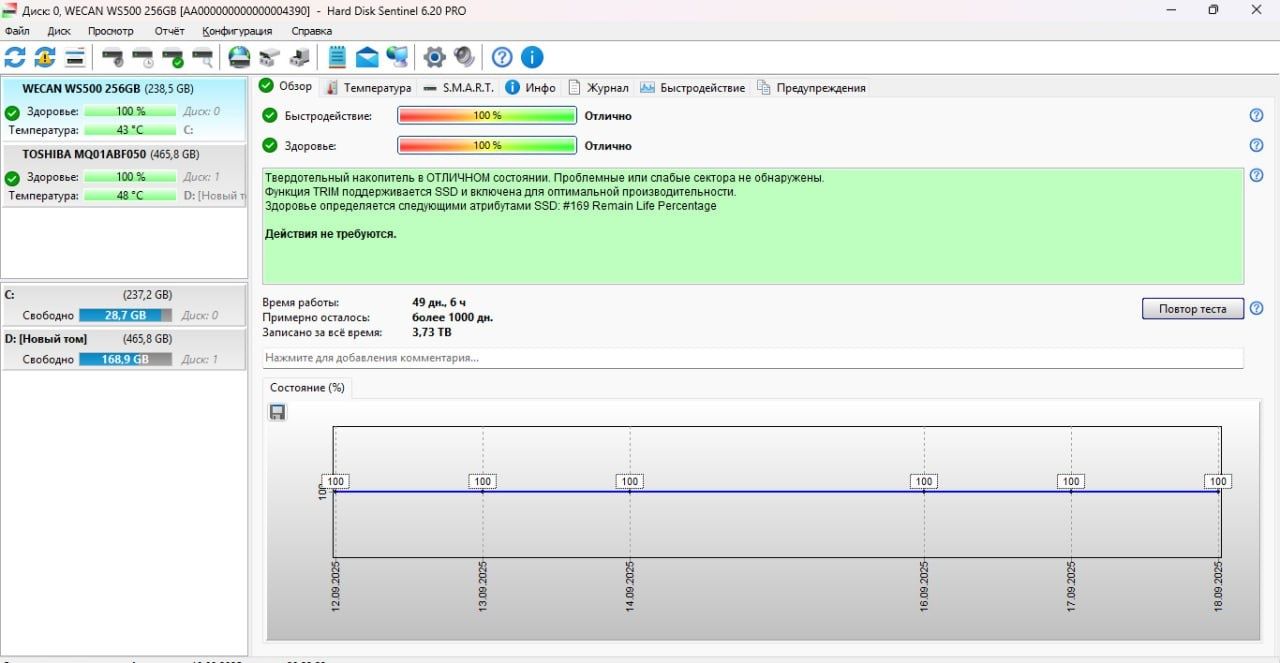Screen dimensions: 1280x663
Task: Open the notepad report toolbar icon
Action: tap(337, 57)
